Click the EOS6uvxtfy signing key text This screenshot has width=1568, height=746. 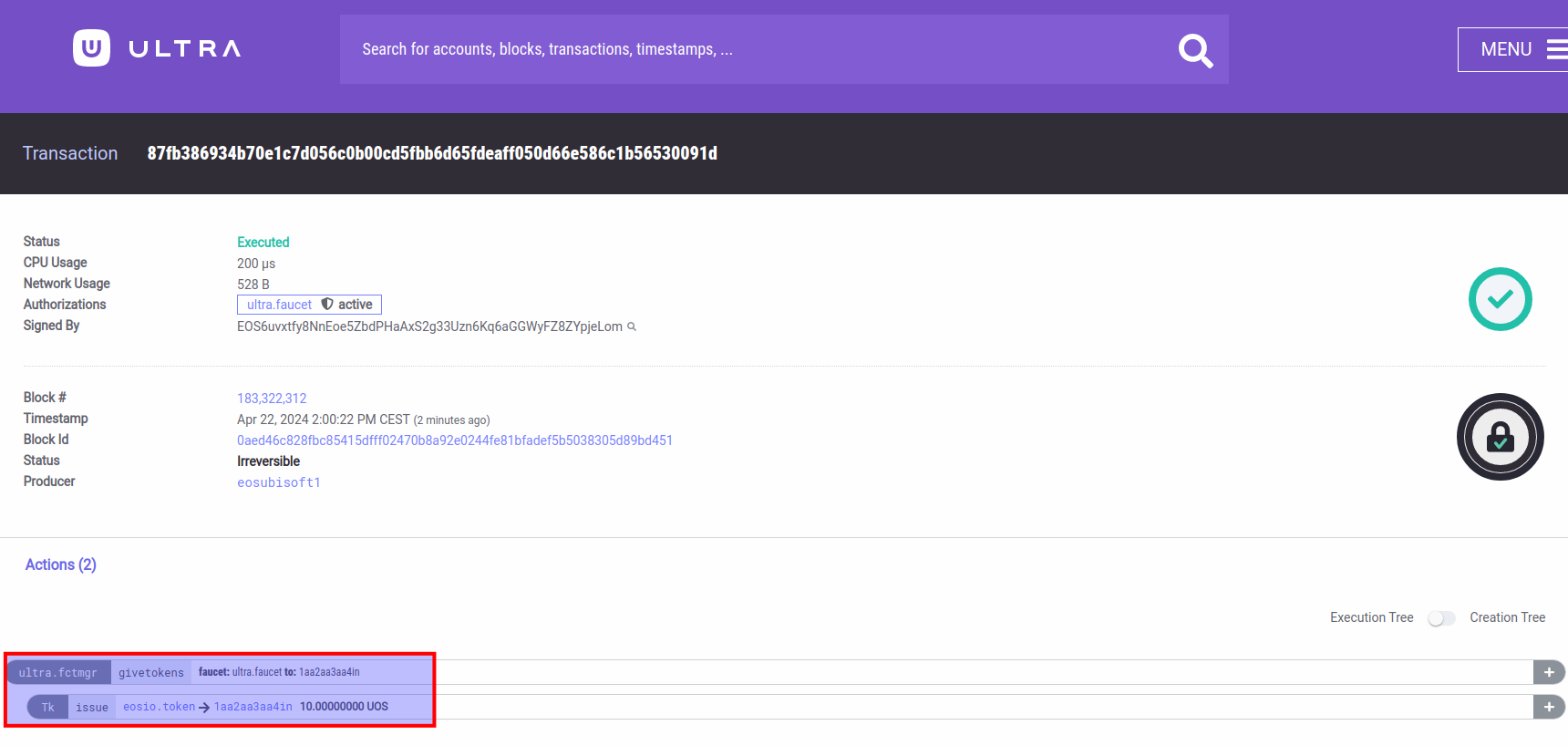(x=429, y=326)
